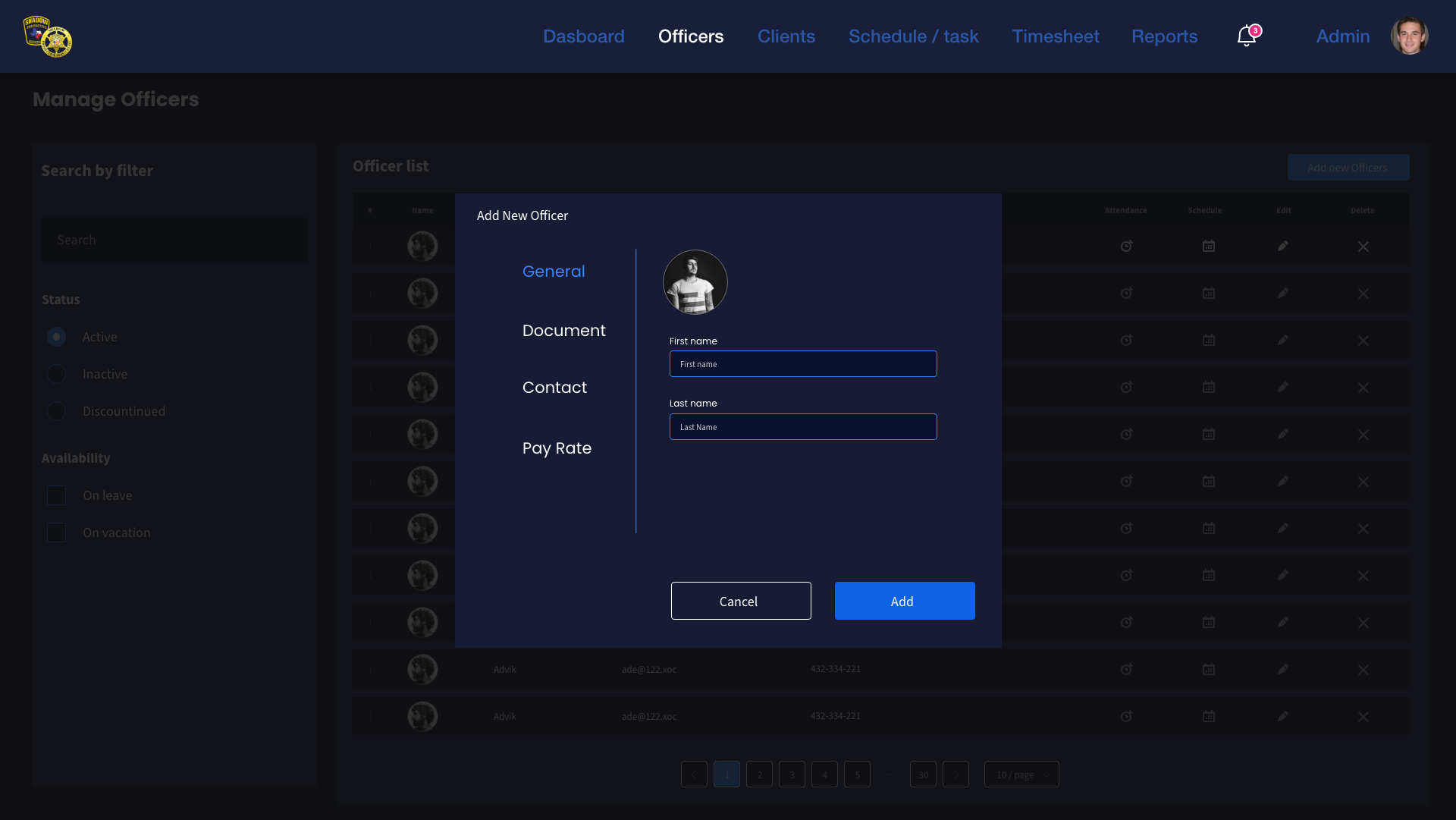This screenshot has height=820, width=1456.
Task: Go to next page arrow in pagination
Action: point(955,774)
